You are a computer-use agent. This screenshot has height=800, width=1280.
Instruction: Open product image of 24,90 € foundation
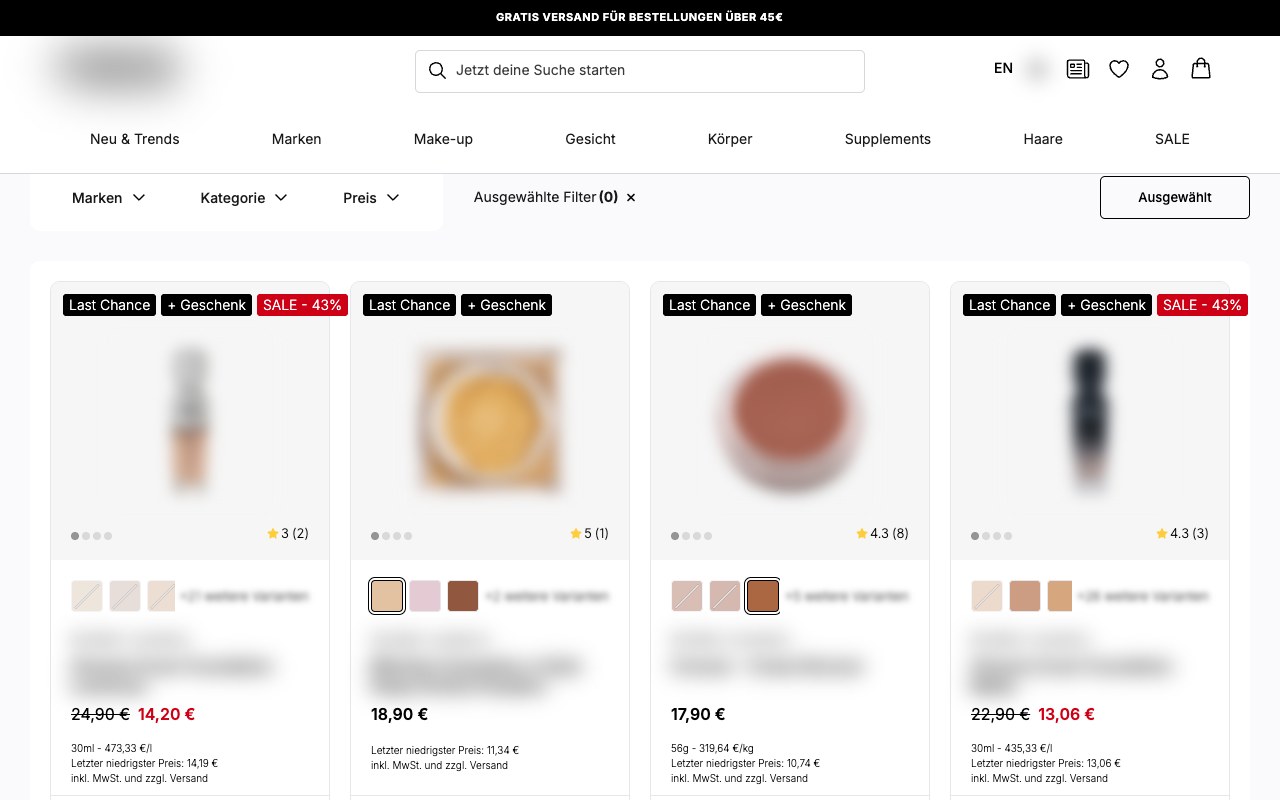(190, 420)
